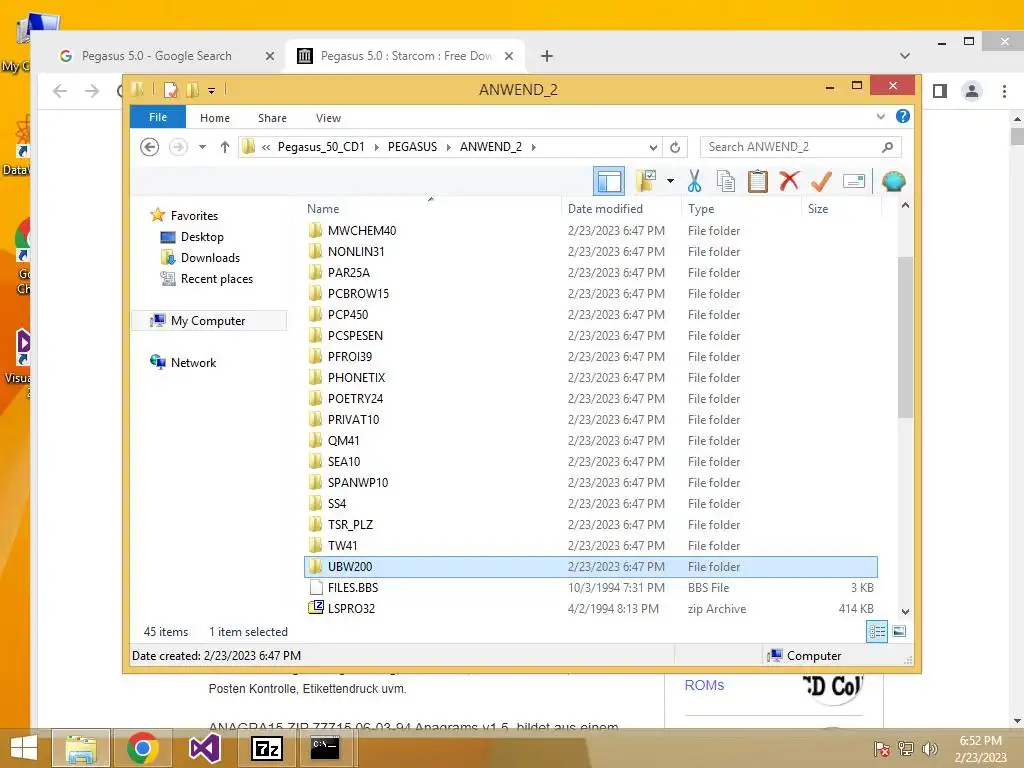This screenshot has width=1024, height=768.
Task: Open the Chrome profile avatar
Action: coord(972,91)
